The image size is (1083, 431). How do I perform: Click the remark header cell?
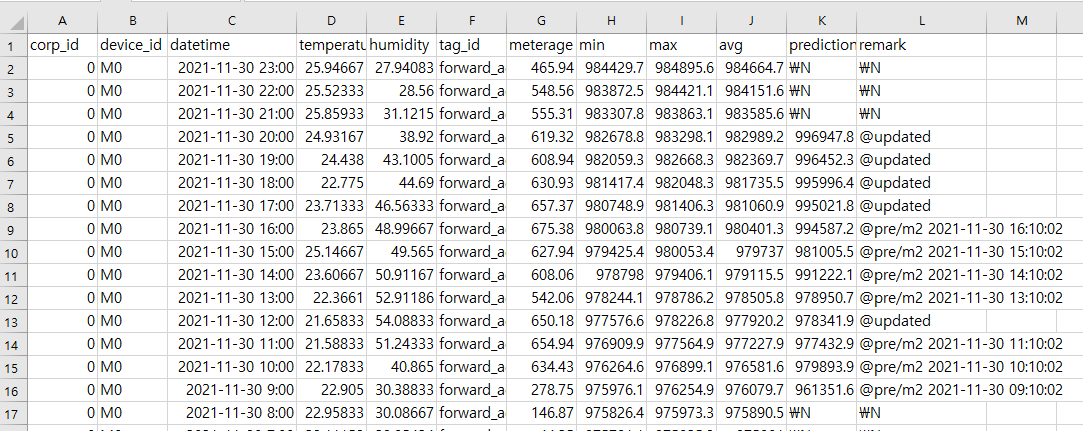[921, 45]
